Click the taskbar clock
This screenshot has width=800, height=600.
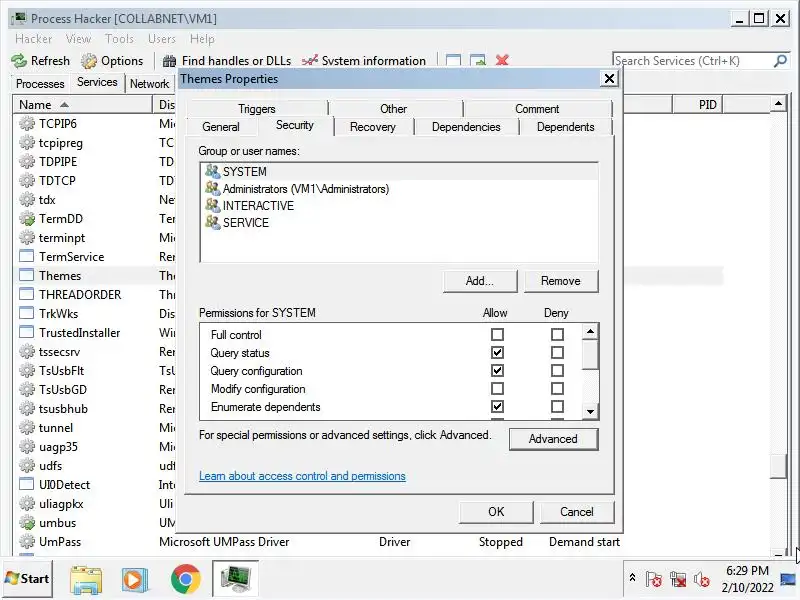747,579
